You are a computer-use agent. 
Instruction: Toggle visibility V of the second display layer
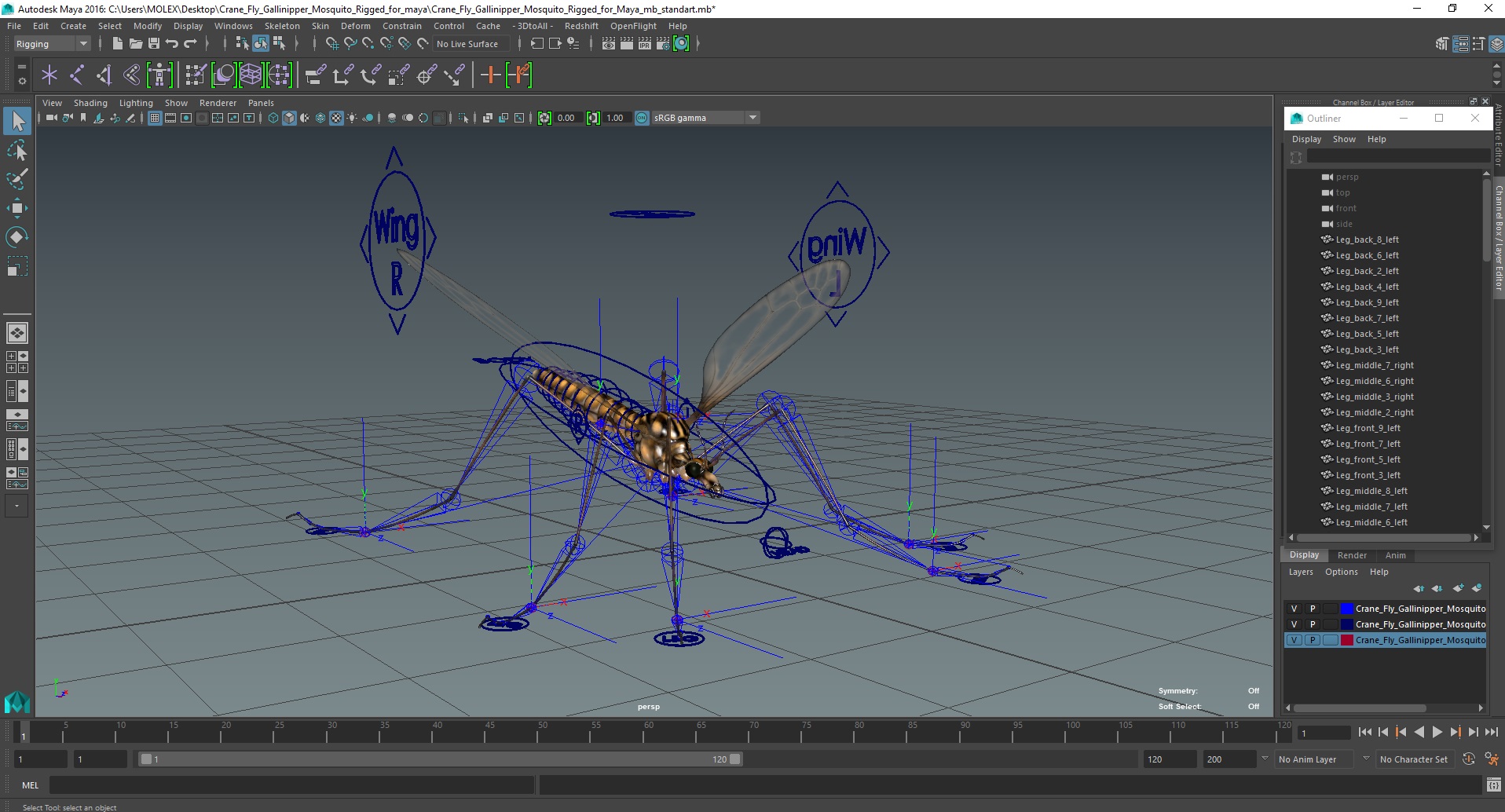pos(1294,624)
